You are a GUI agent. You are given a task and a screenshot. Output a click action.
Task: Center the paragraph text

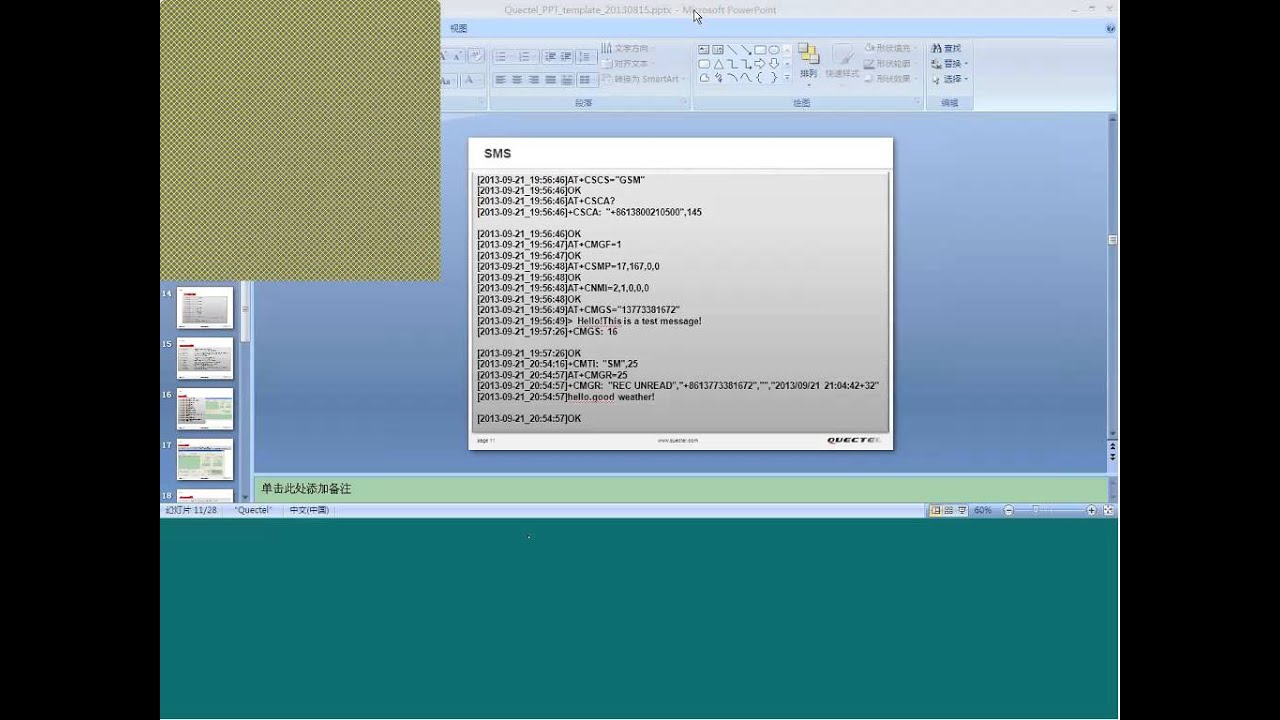coord(517,80)
